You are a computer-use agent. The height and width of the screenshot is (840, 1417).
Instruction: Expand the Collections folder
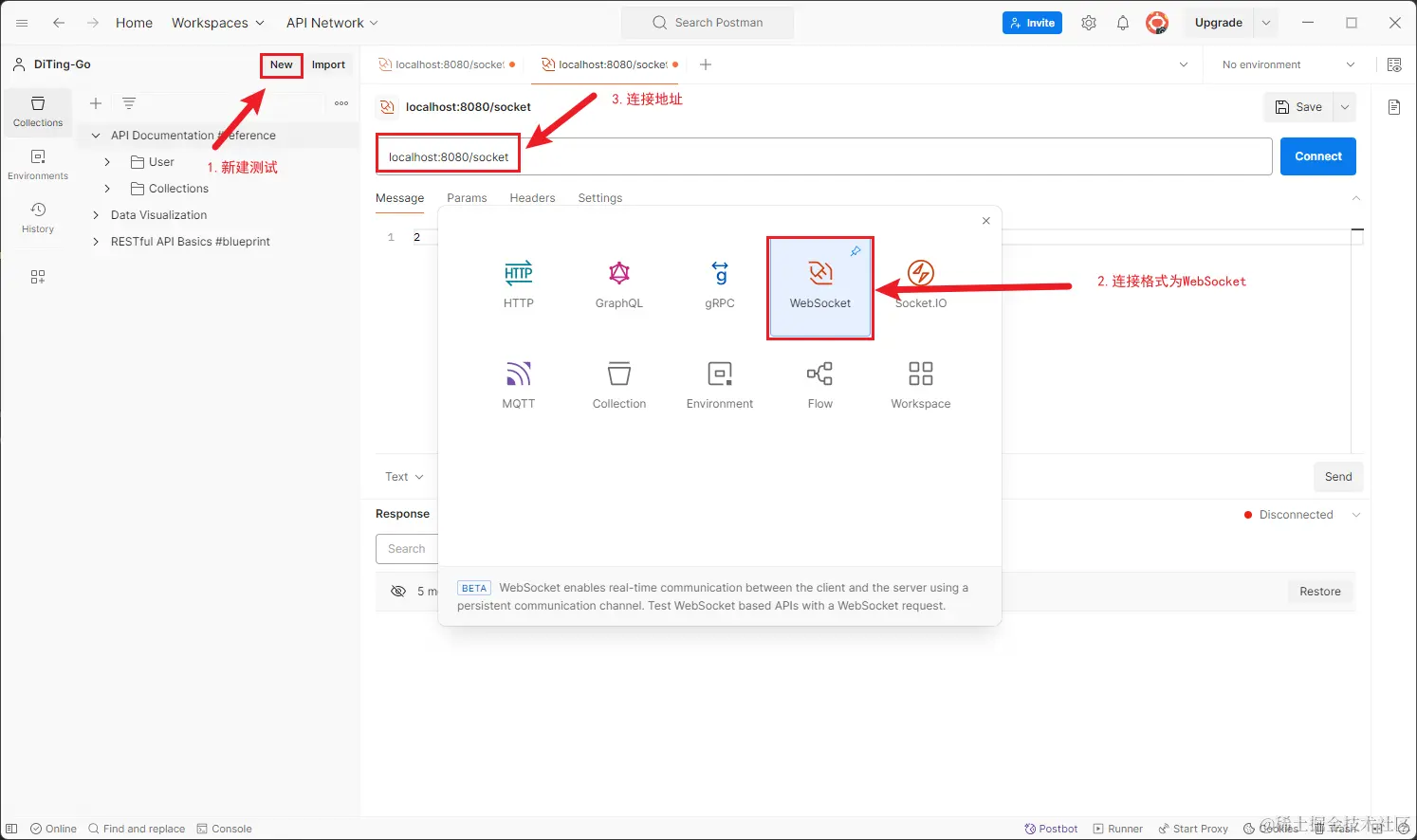point(107,189)
